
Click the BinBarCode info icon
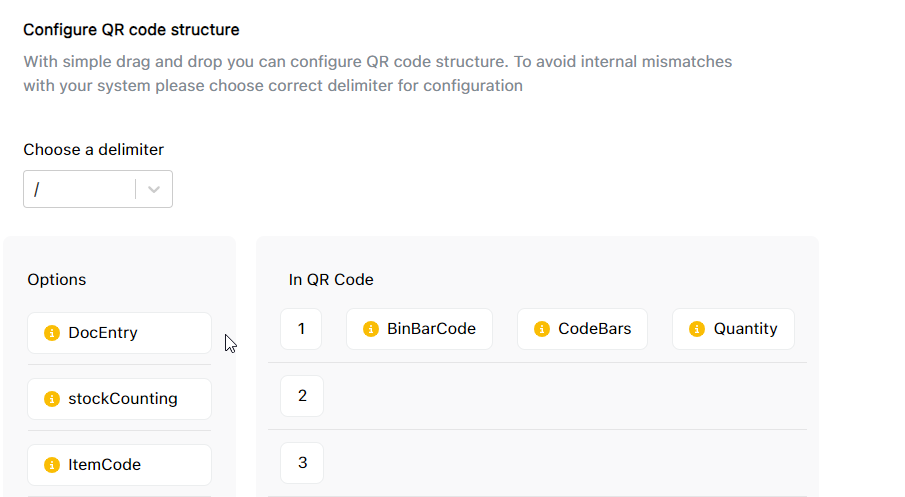coord(371,329)
